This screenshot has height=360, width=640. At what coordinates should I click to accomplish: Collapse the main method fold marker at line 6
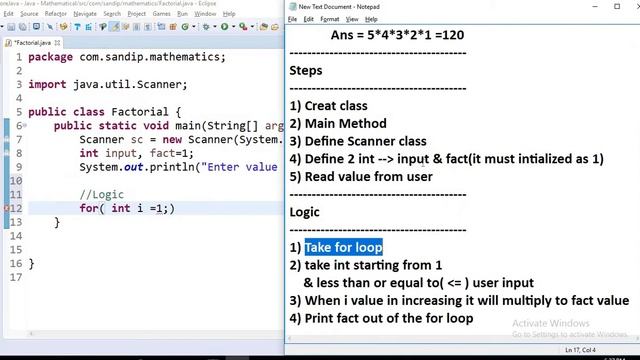pyautogui.click(x=25, y=126)
